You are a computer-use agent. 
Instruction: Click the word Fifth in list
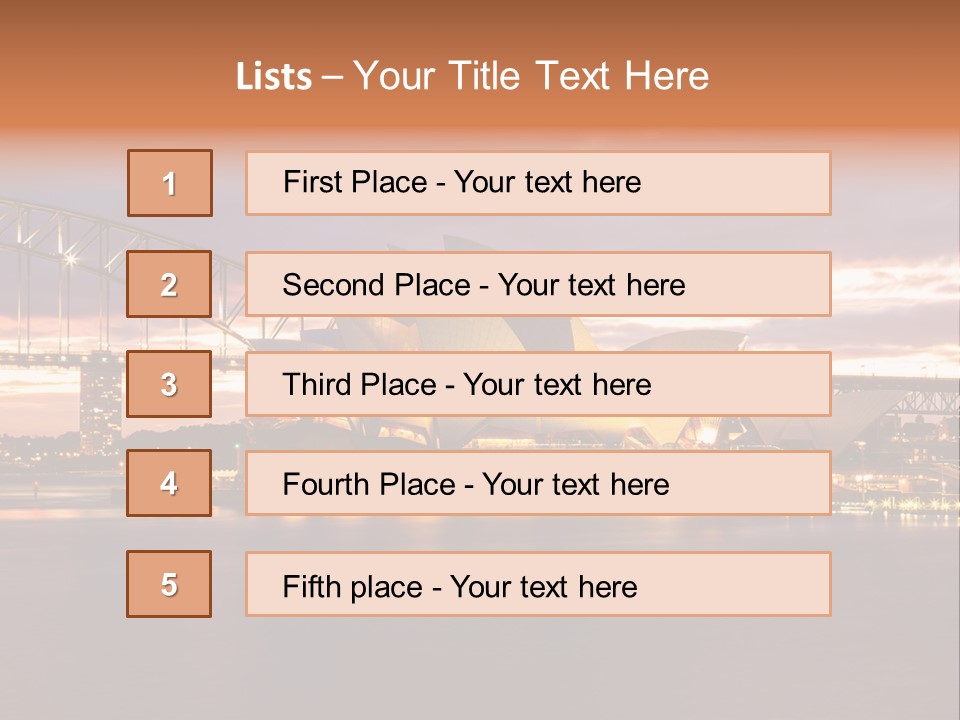[312, 587]
